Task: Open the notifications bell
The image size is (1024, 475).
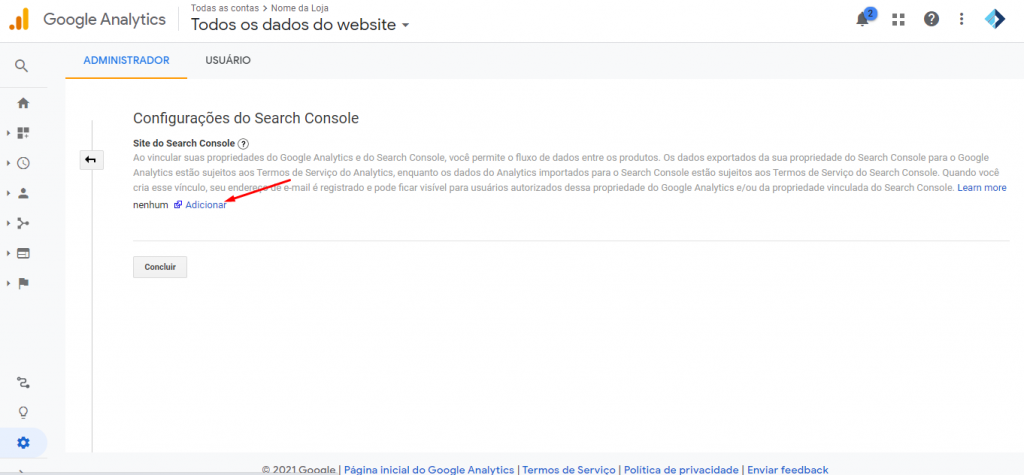Action: [863, 19]
